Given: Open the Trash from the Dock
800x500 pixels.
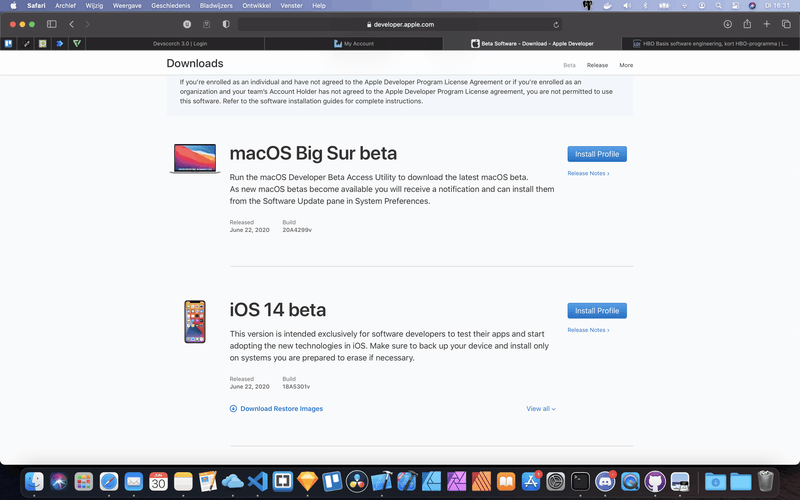Looking at the screenshot, I should click(765, 481).
